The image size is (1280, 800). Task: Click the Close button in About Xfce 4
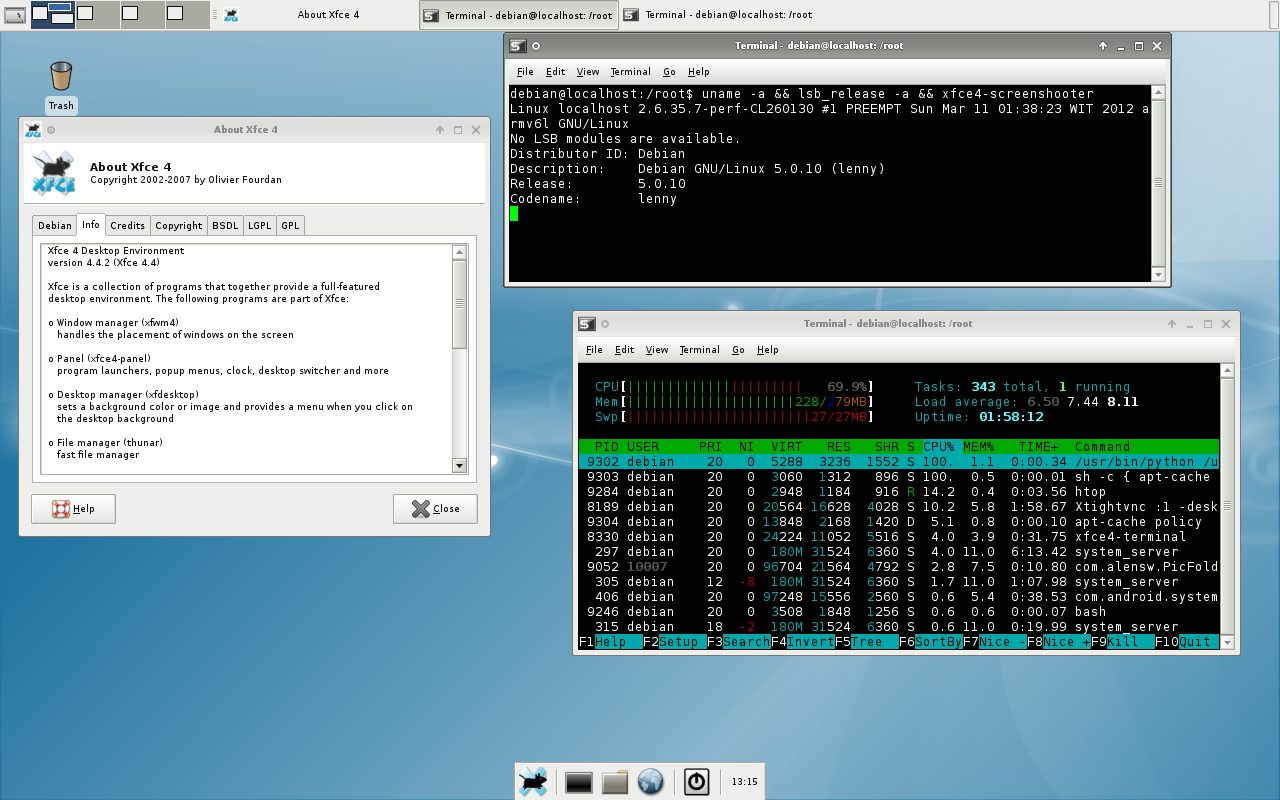coord(435,509)
